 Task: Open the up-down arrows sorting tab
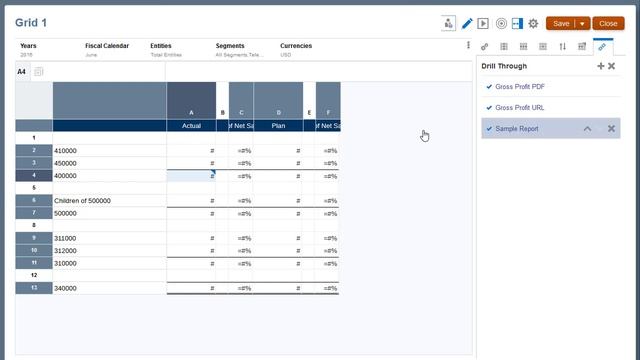click(562, 47)
